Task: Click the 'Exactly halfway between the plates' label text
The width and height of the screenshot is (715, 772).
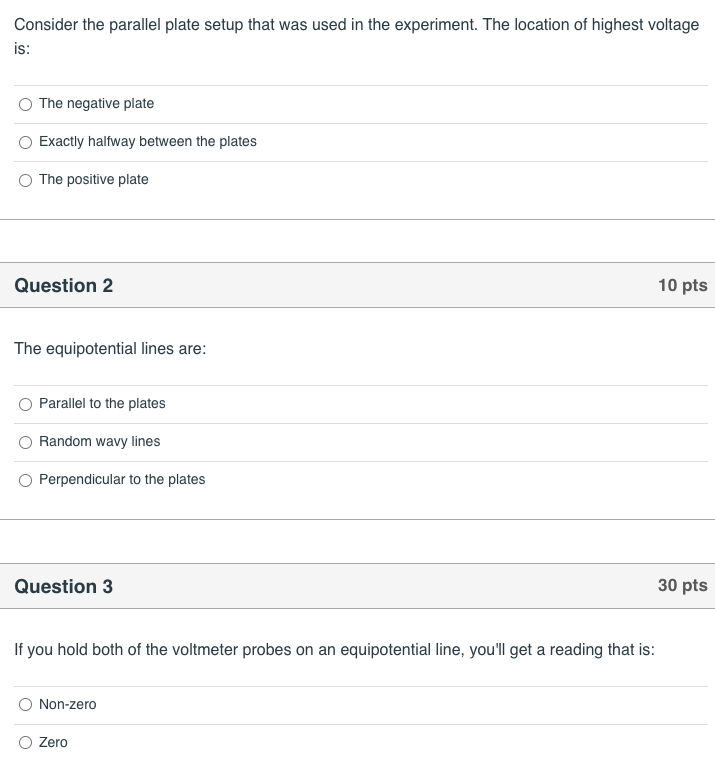Action: pos(148,141)
